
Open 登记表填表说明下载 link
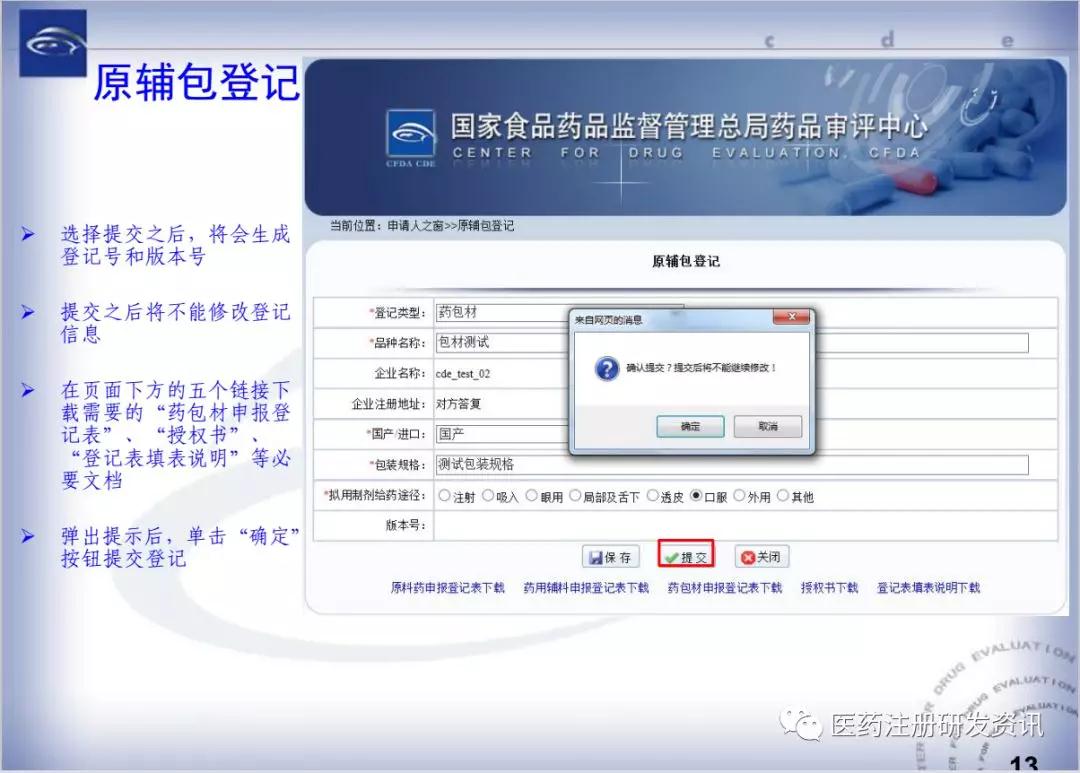[x=928, y=588]
